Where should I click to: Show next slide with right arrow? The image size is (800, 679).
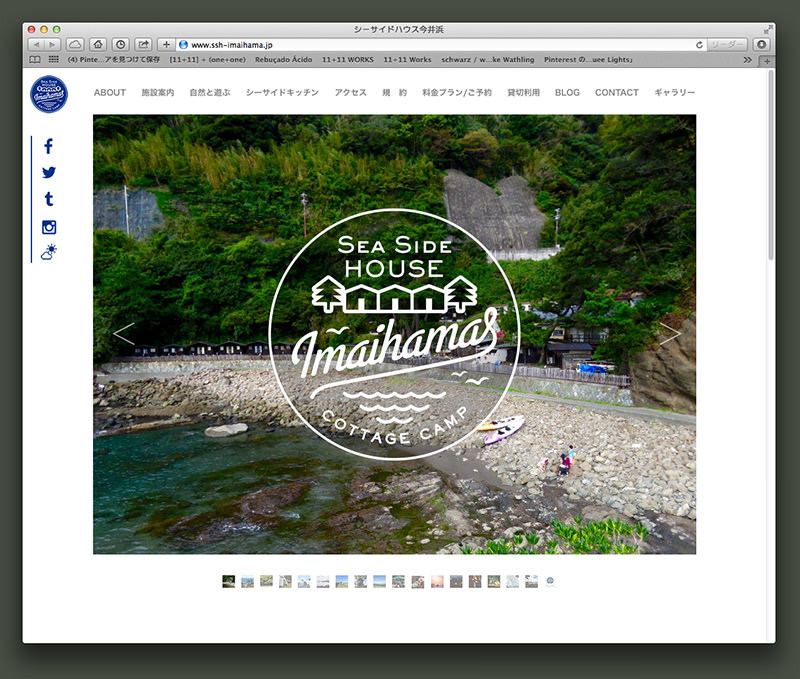(670, 334)
